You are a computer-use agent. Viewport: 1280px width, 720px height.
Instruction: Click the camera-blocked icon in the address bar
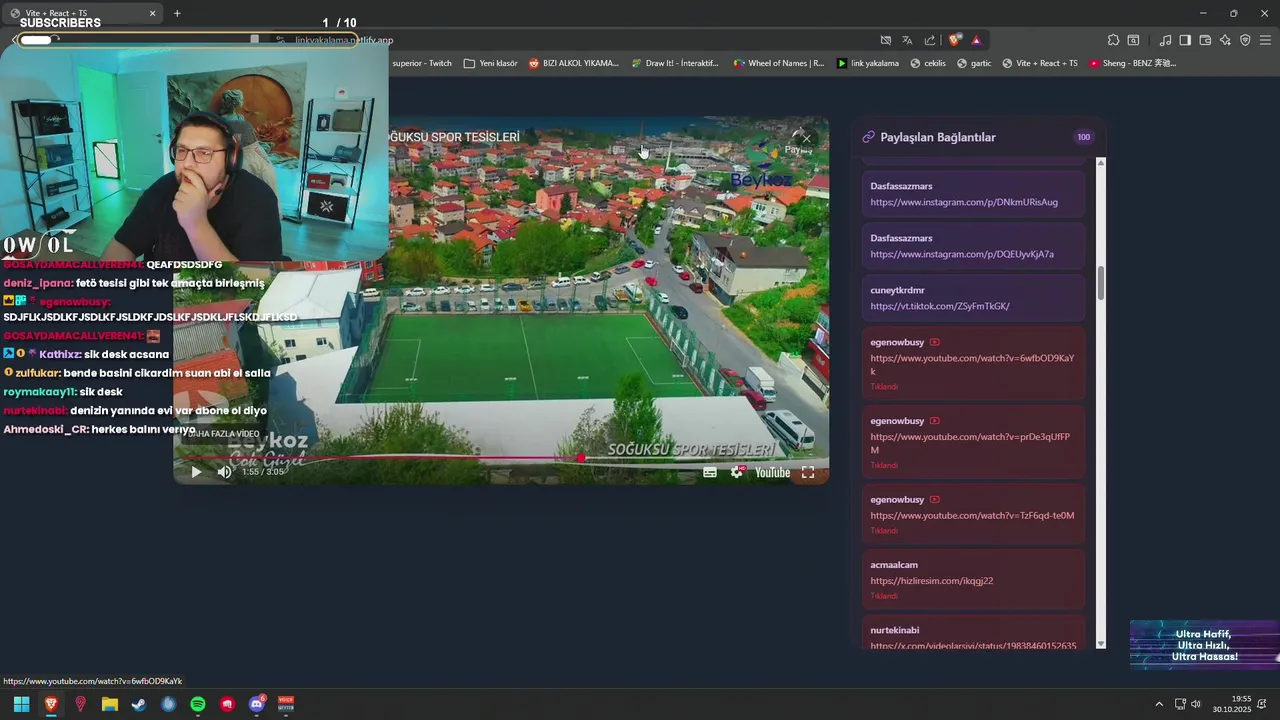pyautogui.click(x=885, y=40)
